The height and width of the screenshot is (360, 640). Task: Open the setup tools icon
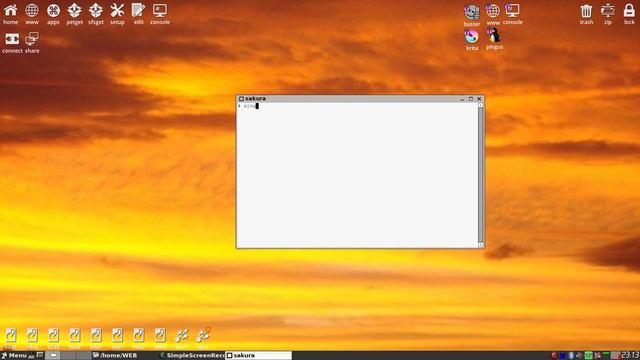coord(117,14)
